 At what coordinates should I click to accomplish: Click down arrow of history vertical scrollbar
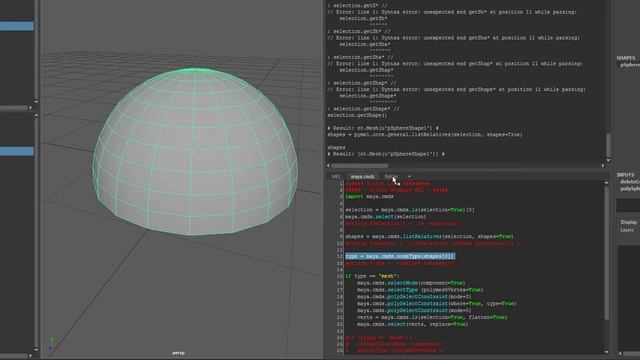click(608, 160)
